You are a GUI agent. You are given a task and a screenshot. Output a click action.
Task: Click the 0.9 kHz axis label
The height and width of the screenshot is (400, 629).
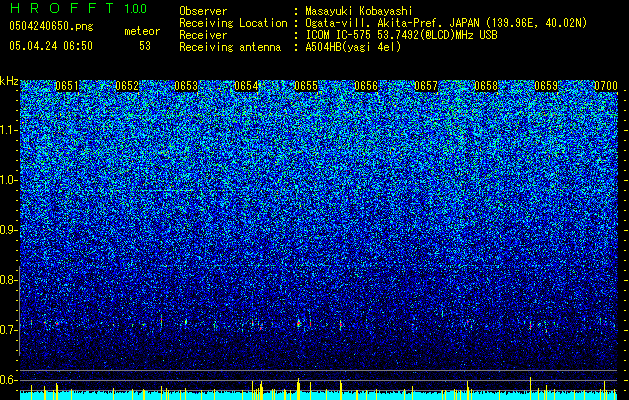pos(9,230)
